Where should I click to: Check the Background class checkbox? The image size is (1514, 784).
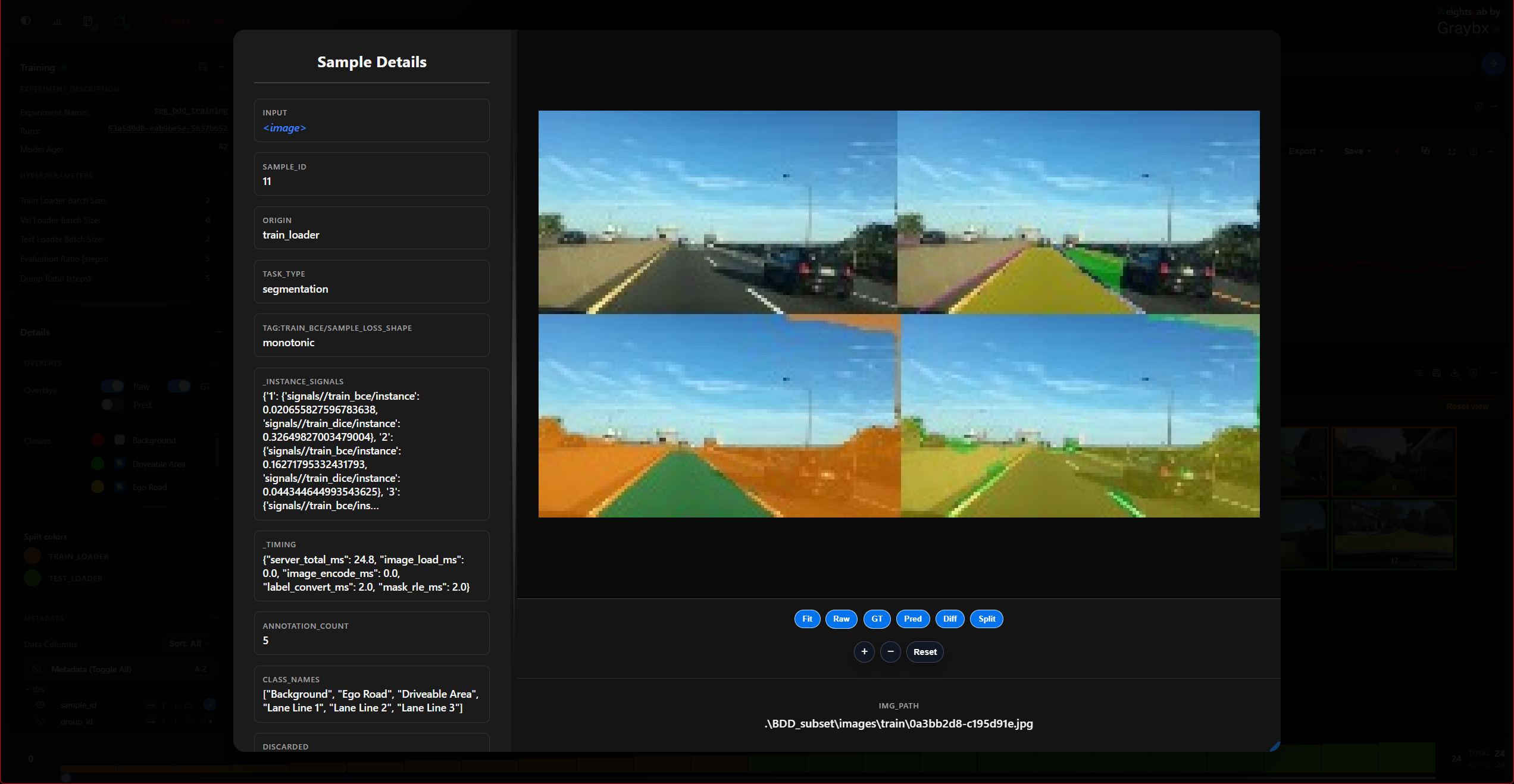120,440
